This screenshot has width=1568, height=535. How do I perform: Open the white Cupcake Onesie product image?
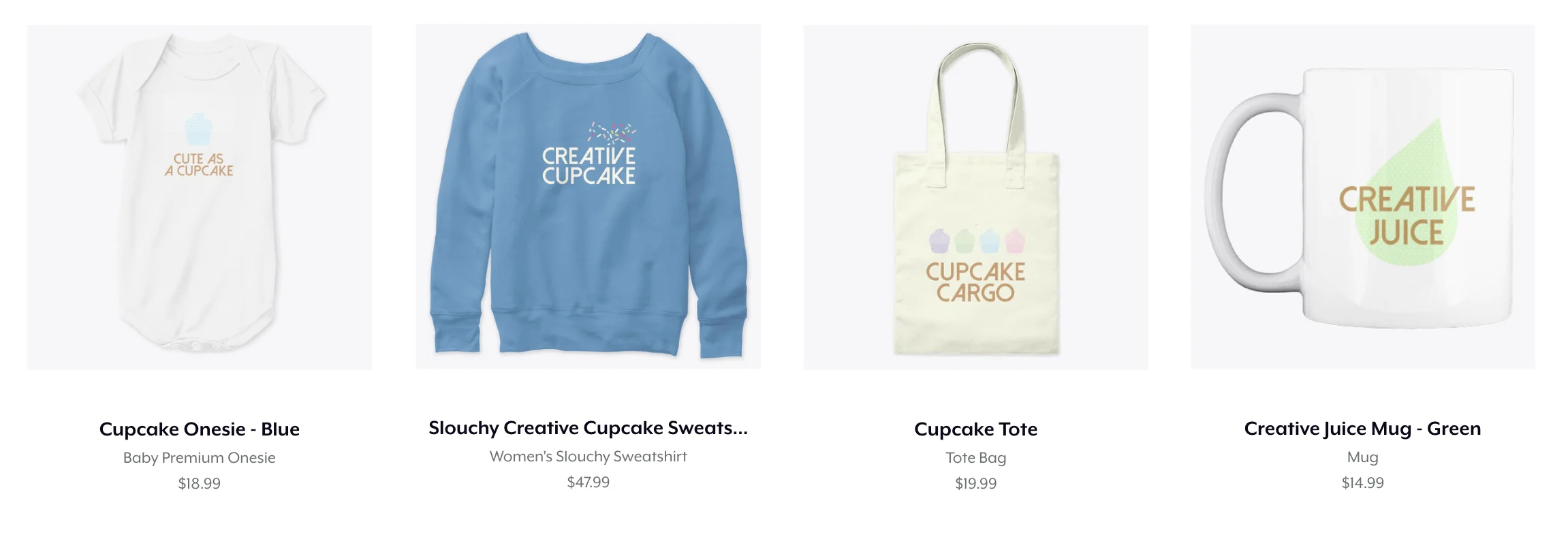pyautogui.click(x=200, y=198)
